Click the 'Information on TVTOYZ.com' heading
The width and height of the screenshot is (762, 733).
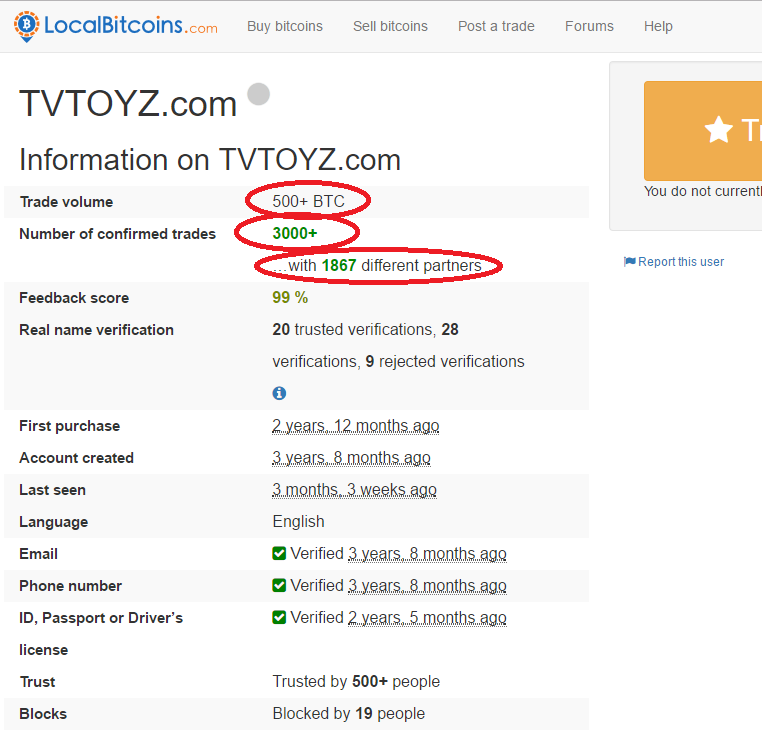click(210, 160)
